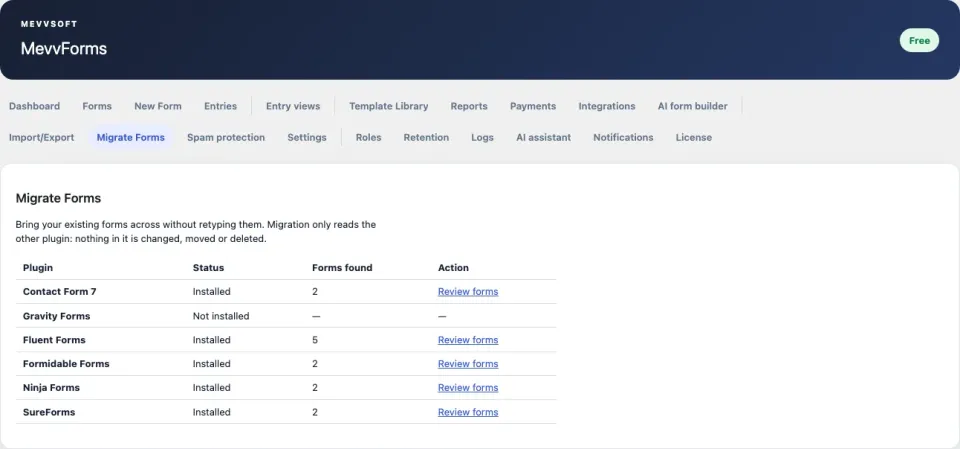Click the Status column header
Screen dimensions: 960x449
tap(208, 268)
